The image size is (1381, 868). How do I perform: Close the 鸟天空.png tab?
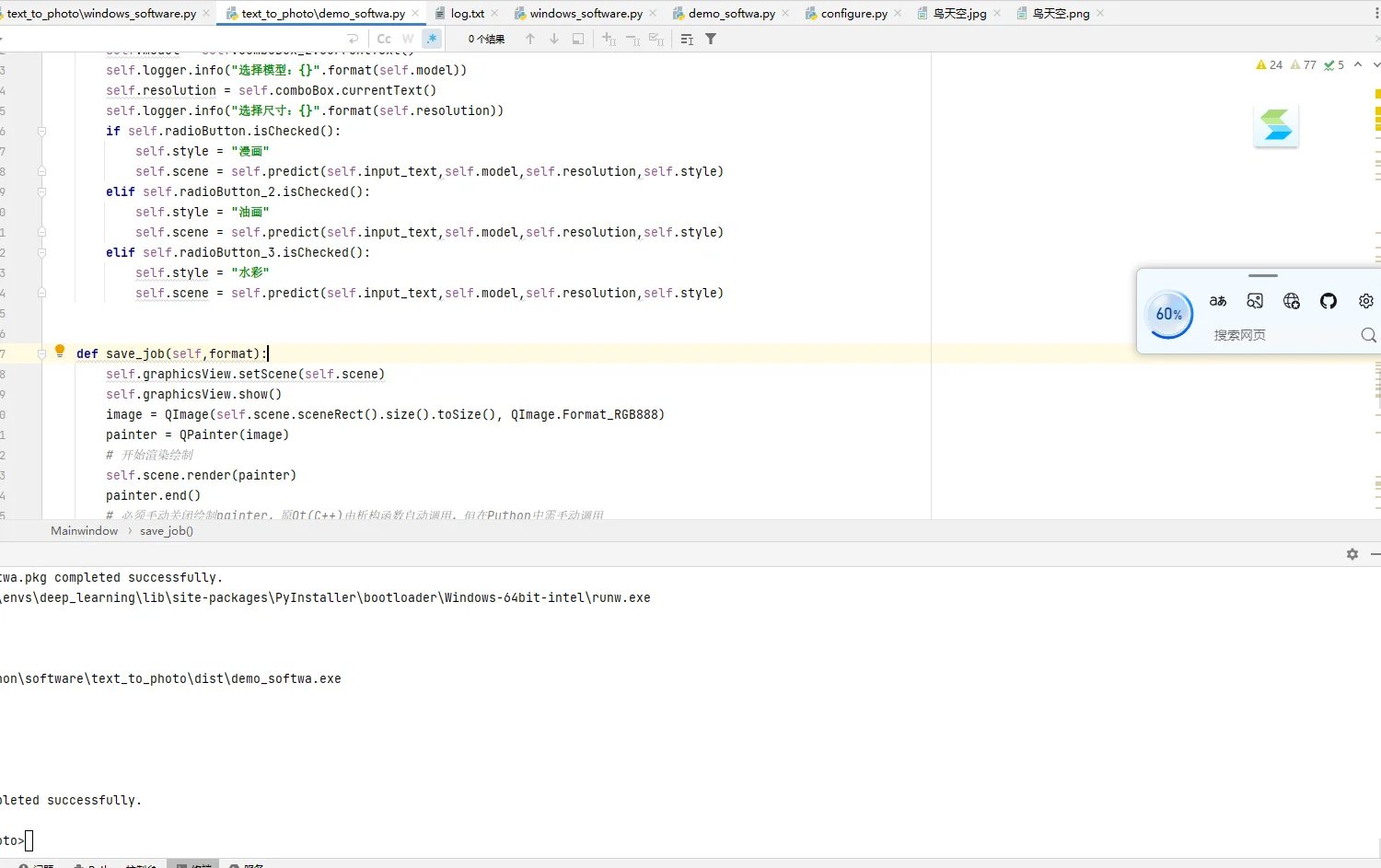coord(1100,14)
